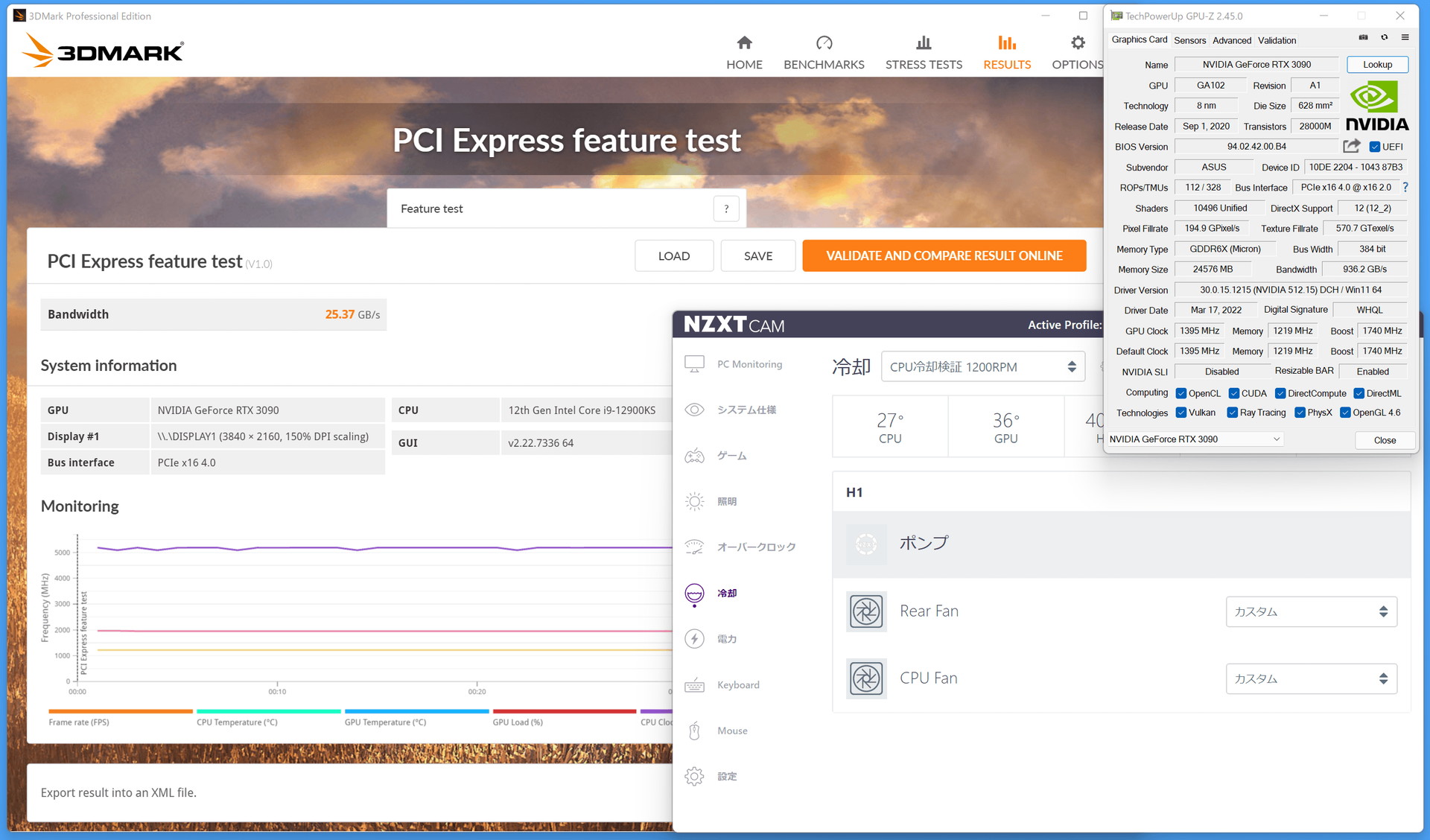Toggle the DirectML checkbox

point(1358,393)
